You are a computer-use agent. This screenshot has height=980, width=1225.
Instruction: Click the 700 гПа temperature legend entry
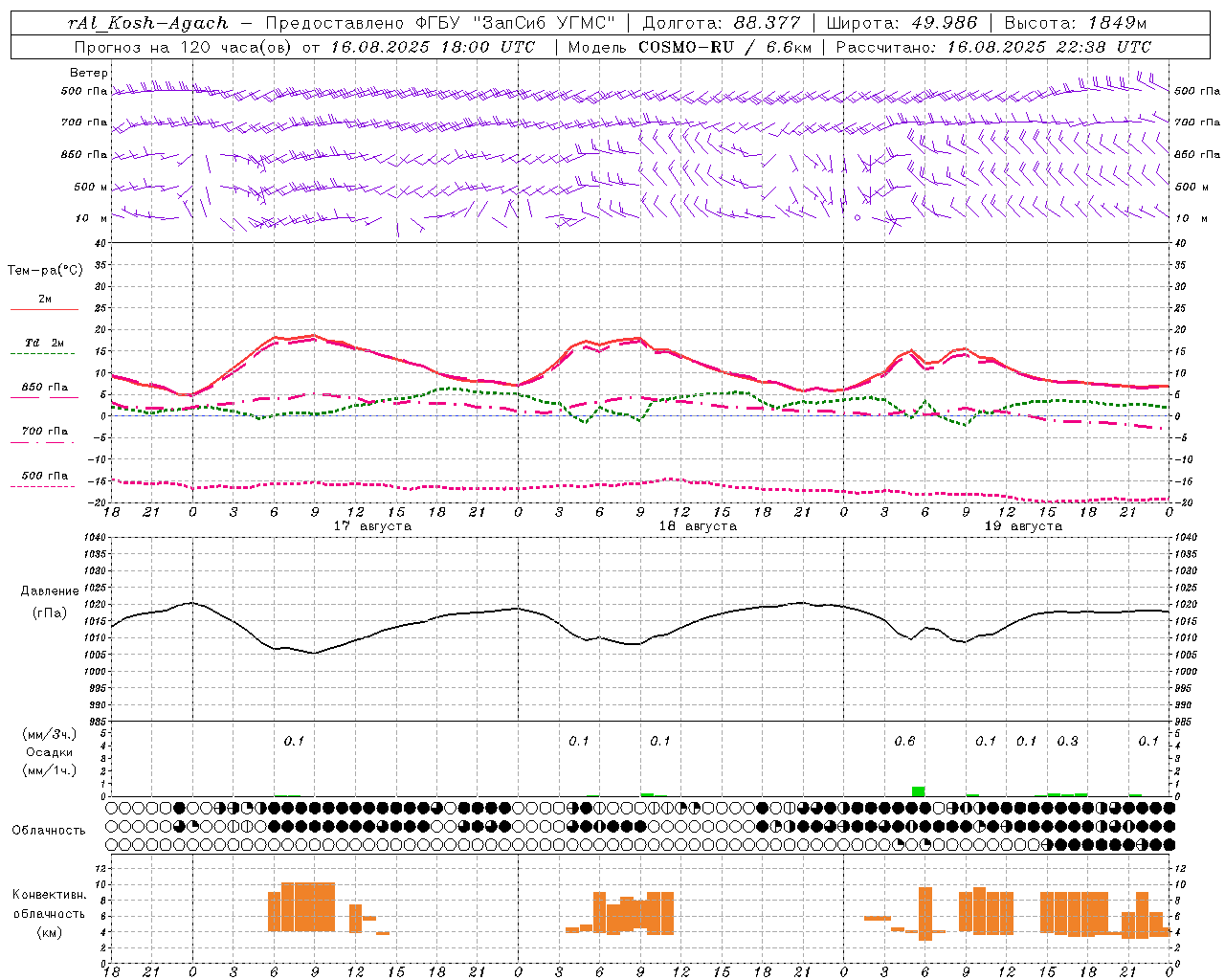45,431
